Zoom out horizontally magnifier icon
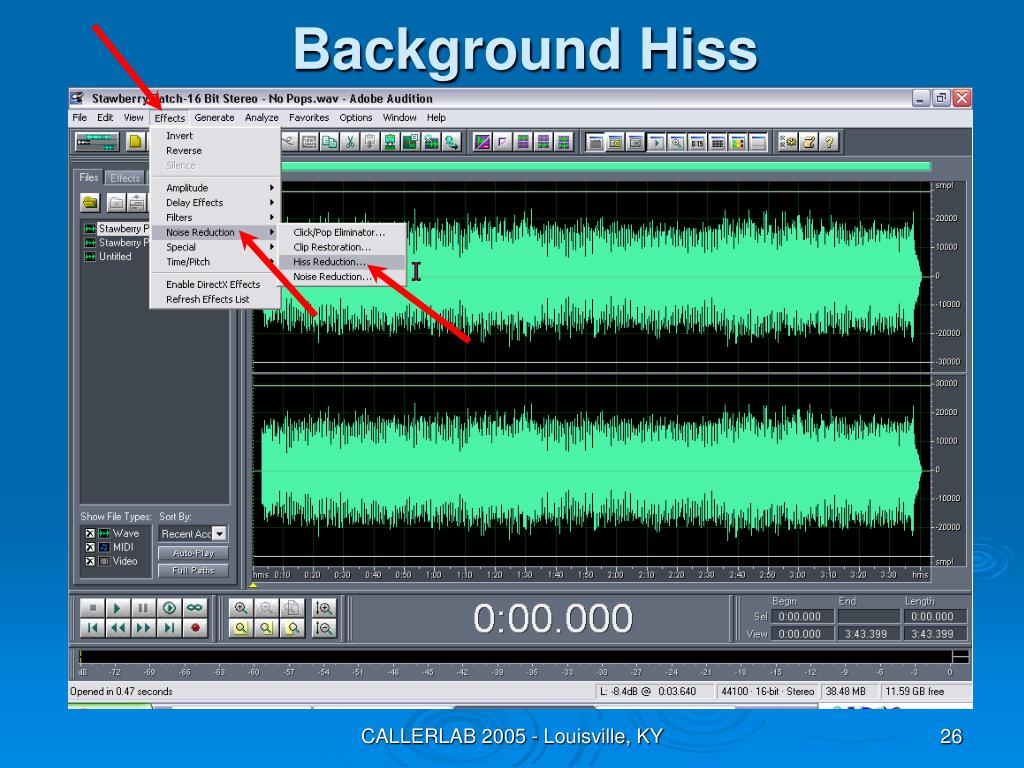Screen dimensions: 1024x768 [266, 608]
